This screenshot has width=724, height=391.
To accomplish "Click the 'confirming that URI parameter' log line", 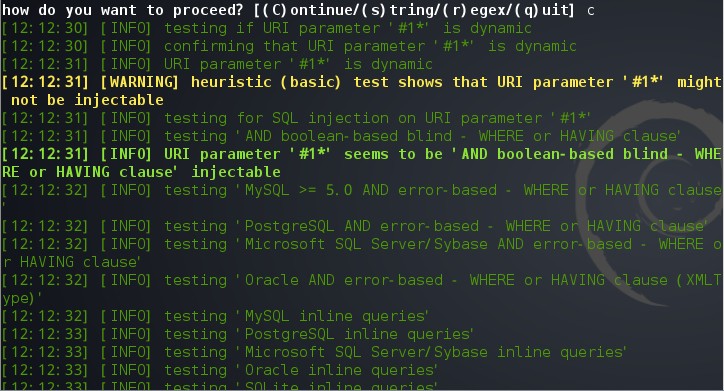I will 289,46.
